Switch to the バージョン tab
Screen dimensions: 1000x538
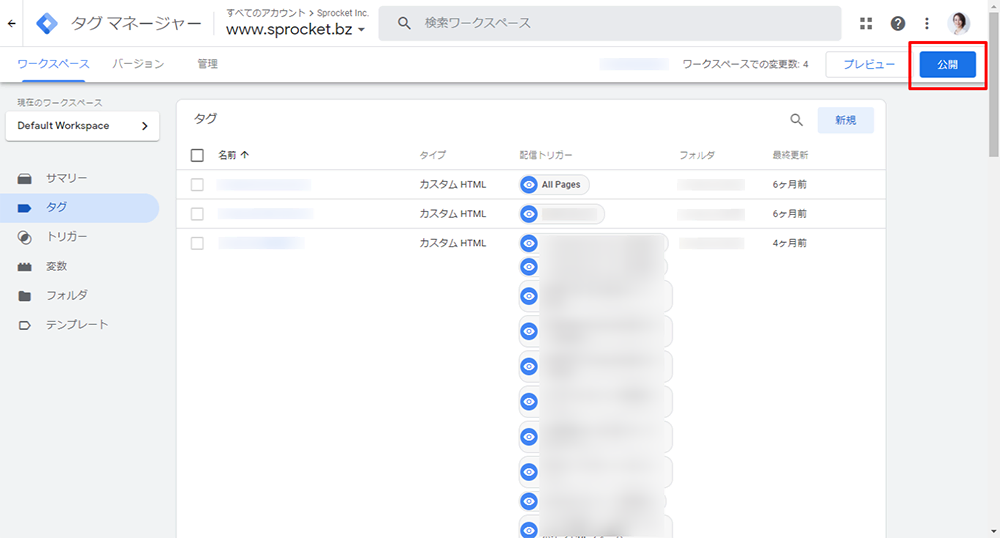click(x=138, y=64)
